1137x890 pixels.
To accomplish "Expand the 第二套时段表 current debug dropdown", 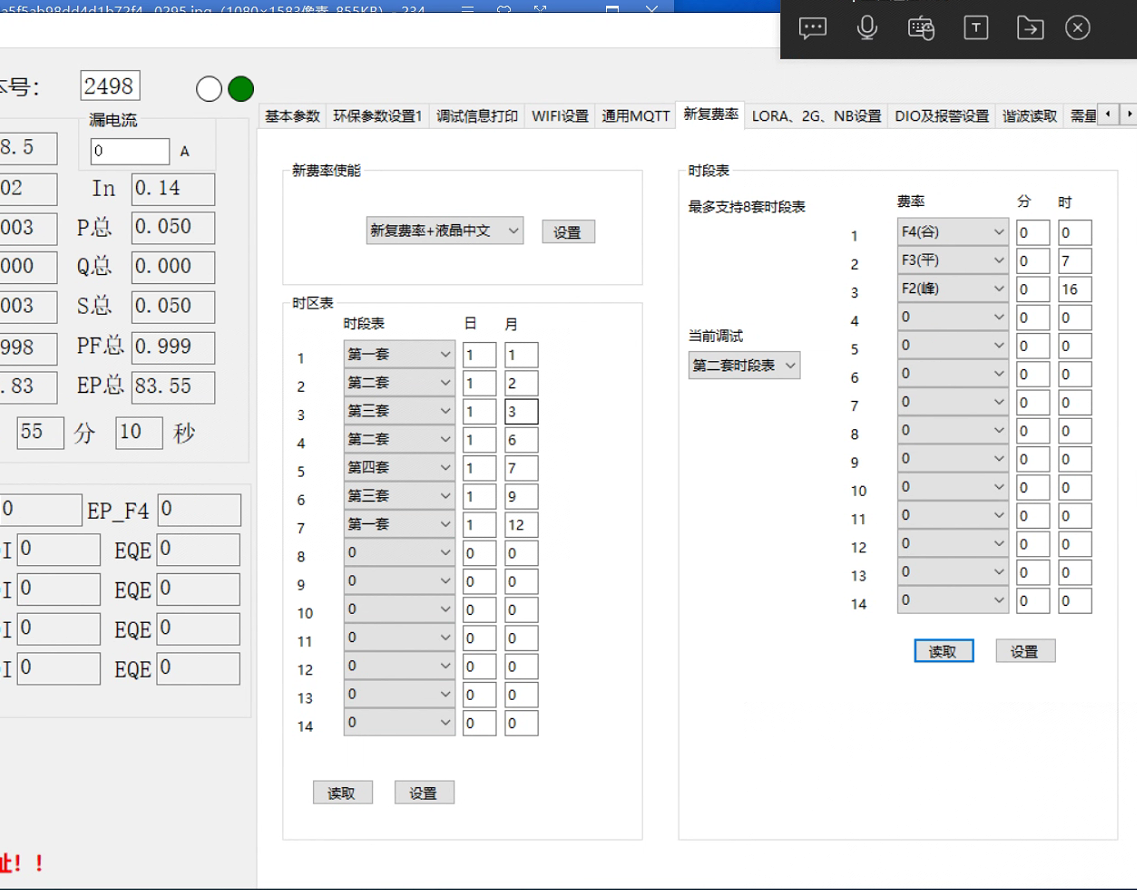I will point(744,365).
